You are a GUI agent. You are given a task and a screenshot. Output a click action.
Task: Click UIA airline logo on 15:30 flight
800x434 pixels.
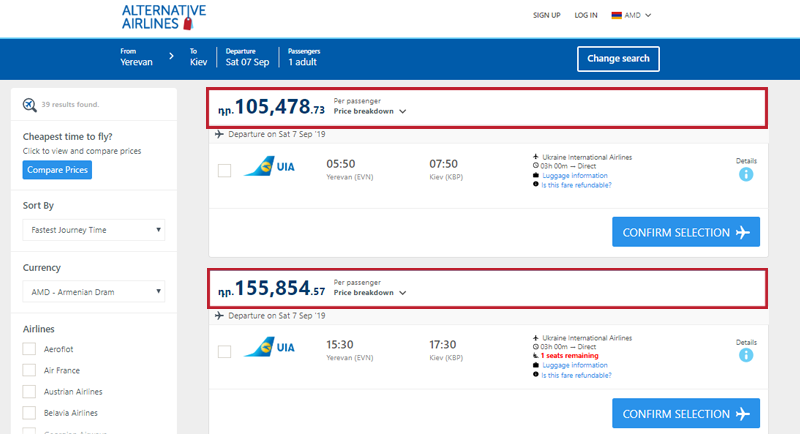(269, 347)
